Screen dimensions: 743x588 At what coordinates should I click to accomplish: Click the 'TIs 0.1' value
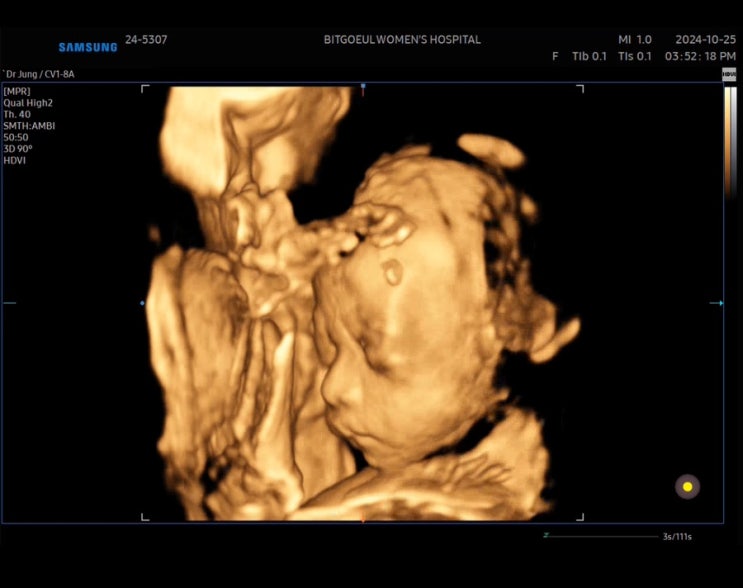click(x=635, y=56)
